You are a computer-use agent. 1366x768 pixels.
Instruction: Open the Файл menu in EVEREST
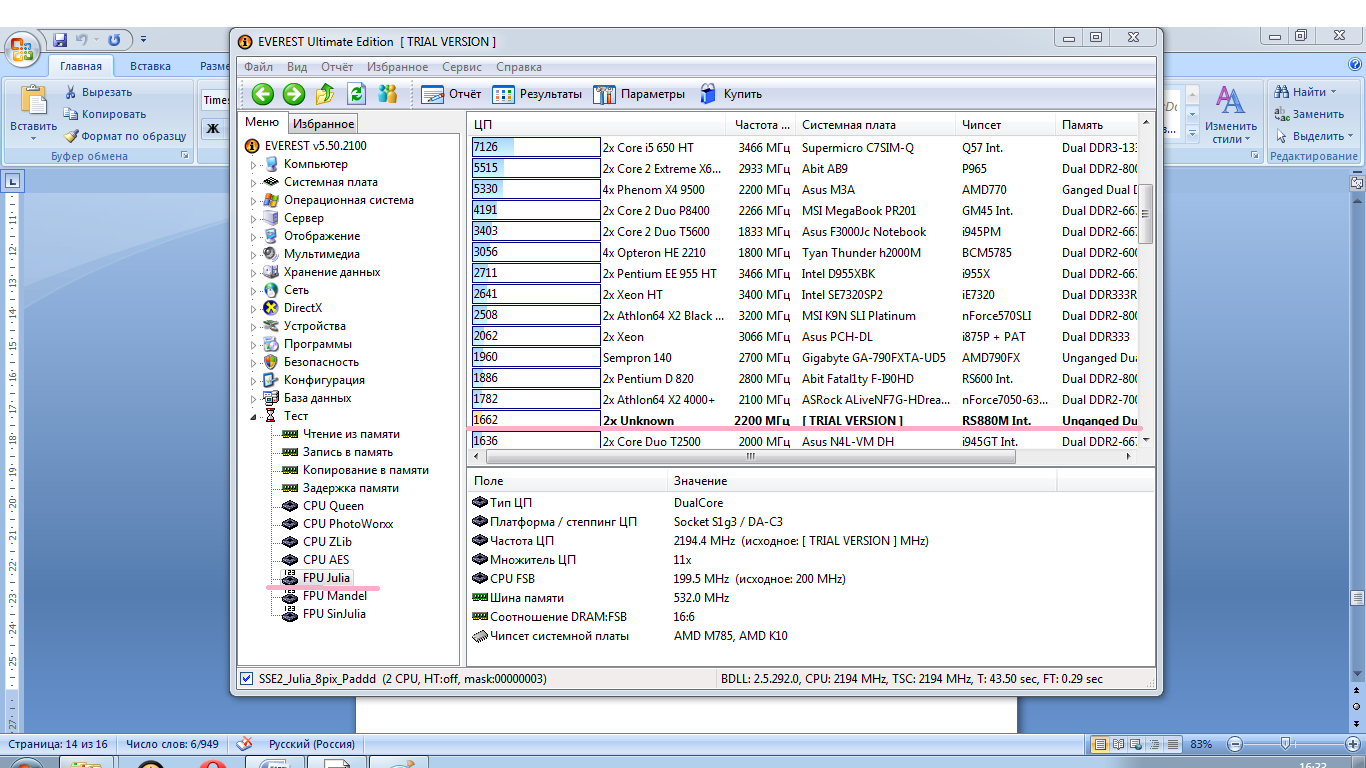258,67
